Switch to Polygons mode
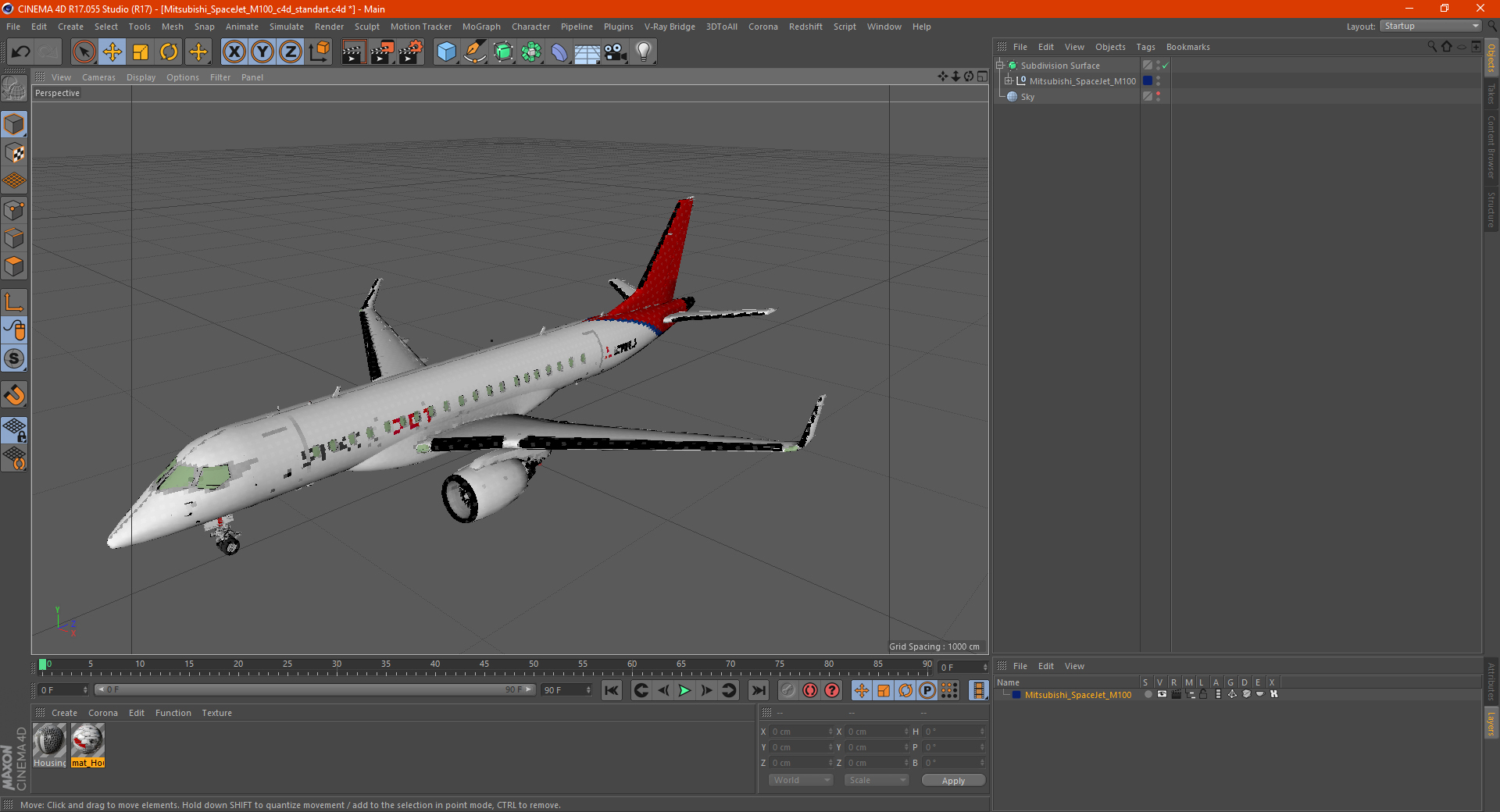Screen dimensions: 1500x812 [x=15, y=266]
